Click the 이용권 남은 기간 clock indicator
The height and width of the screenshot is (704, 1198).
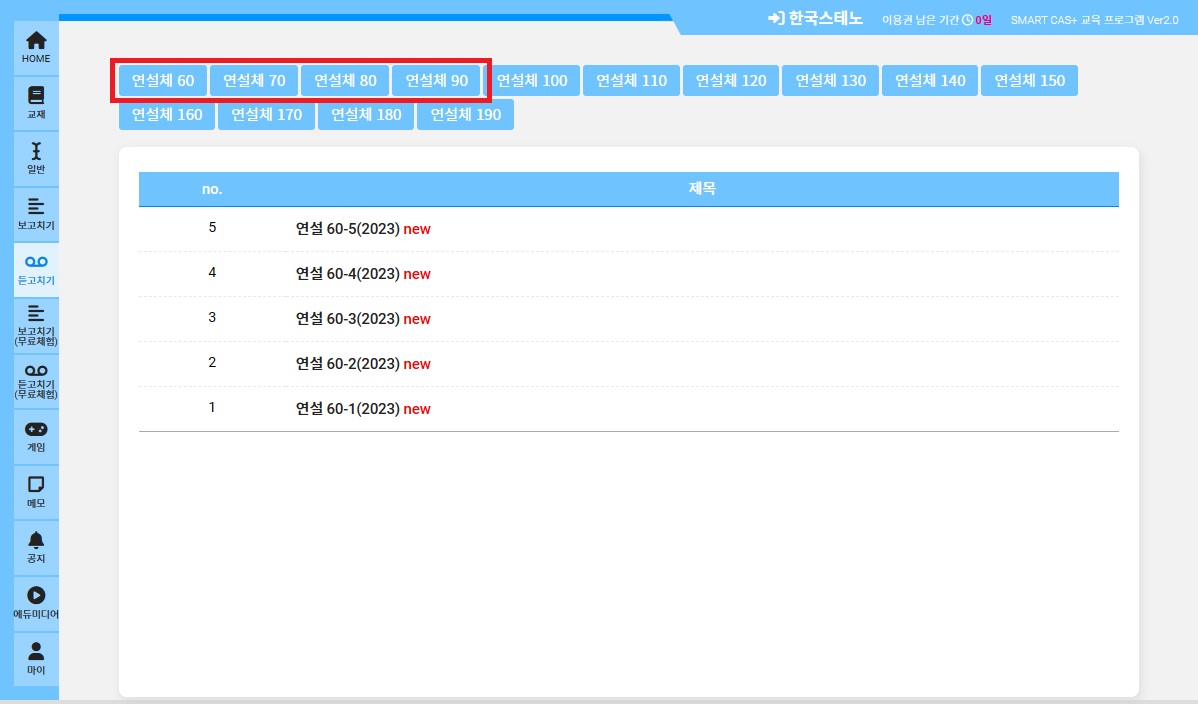point(967,20)
